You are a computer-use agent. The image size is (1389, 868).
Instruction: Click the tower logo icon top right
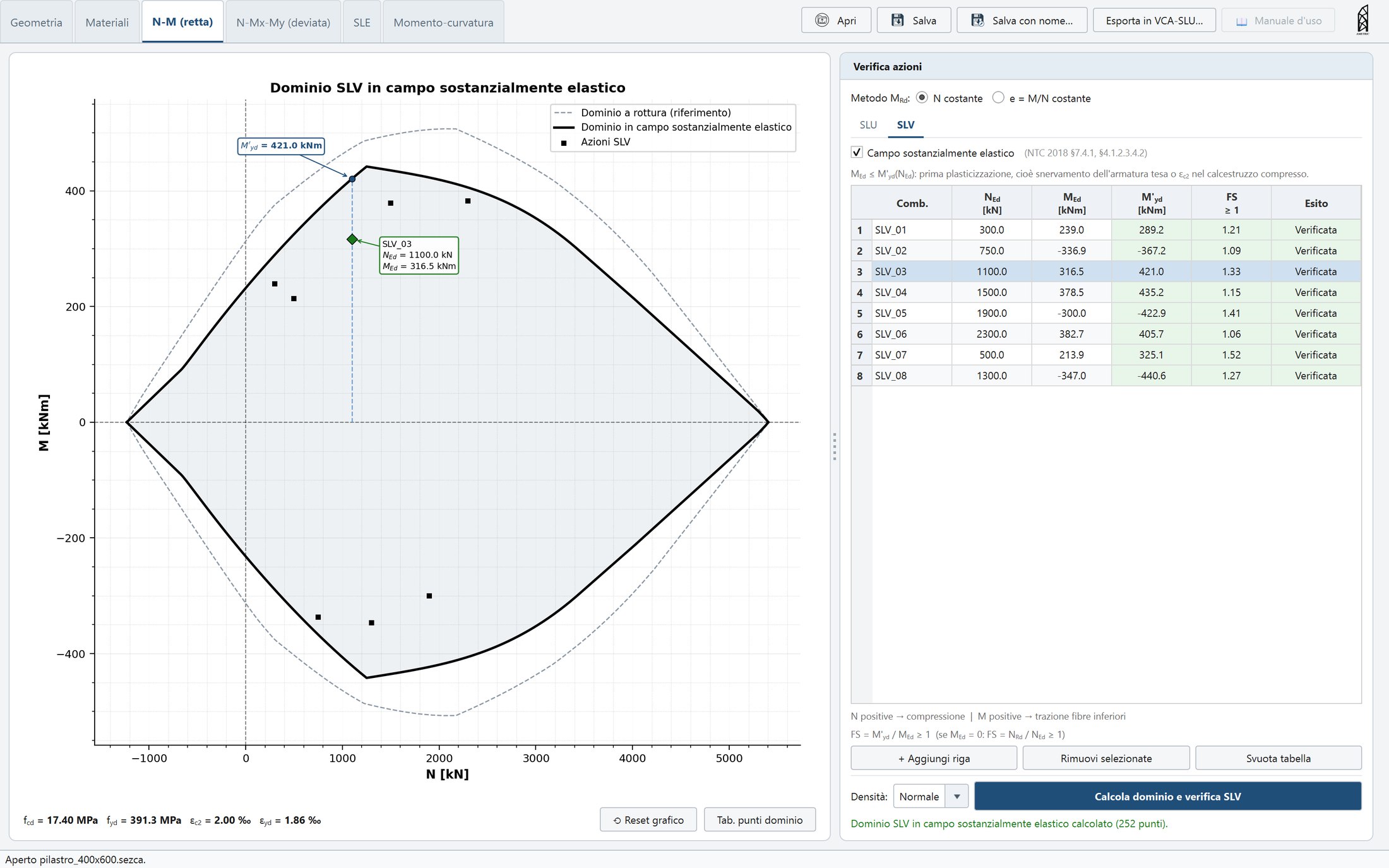pyautogui.click(x=1362, y=20)
